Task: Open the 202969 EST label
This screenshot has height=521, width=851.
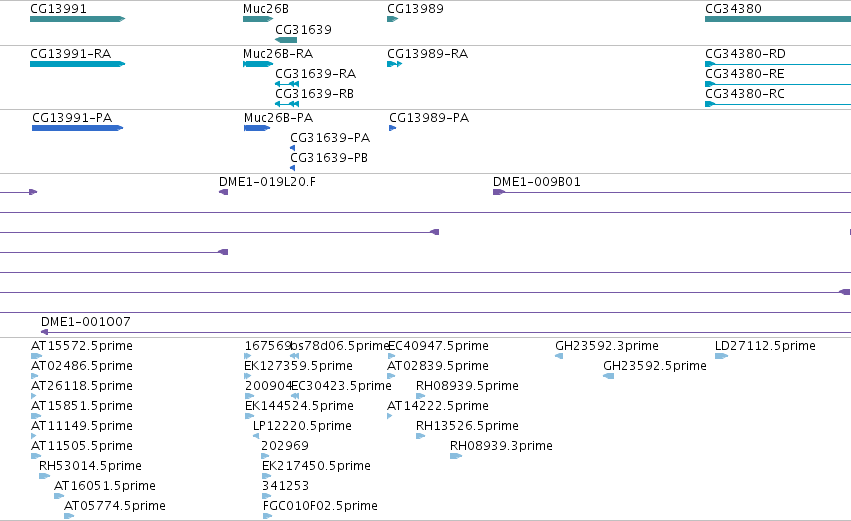Action: click(285, 446)
